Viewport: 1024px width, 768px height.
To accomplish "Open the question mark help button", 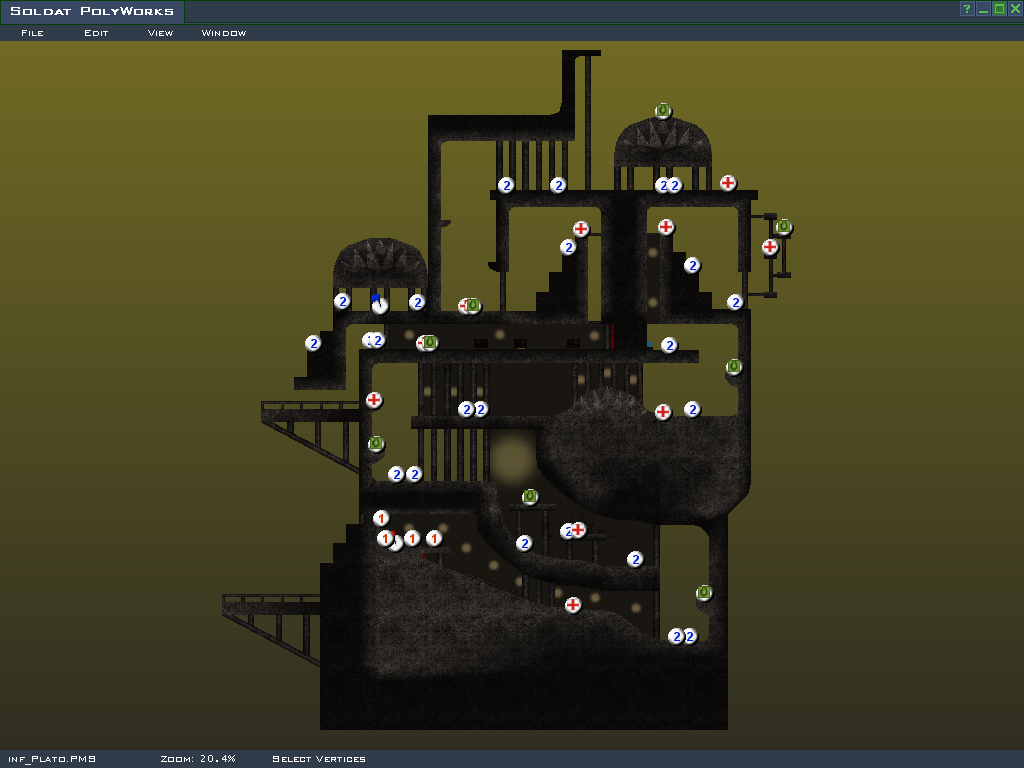I will tap(967, 9).
